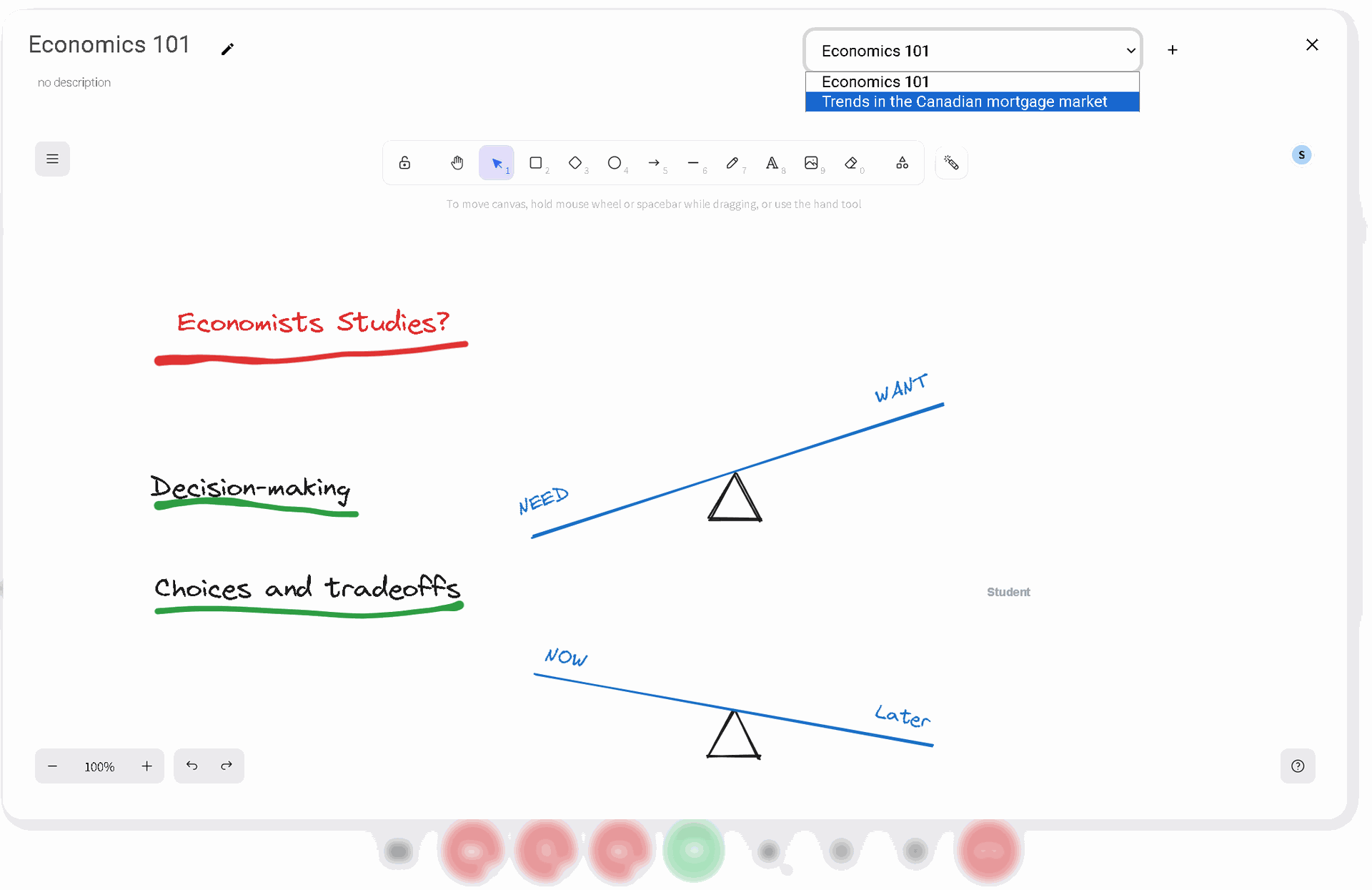Screen dimensions: 1372x890
Task: Edit whiteboard title with pencil icon
Action: (x=227, y=49)
